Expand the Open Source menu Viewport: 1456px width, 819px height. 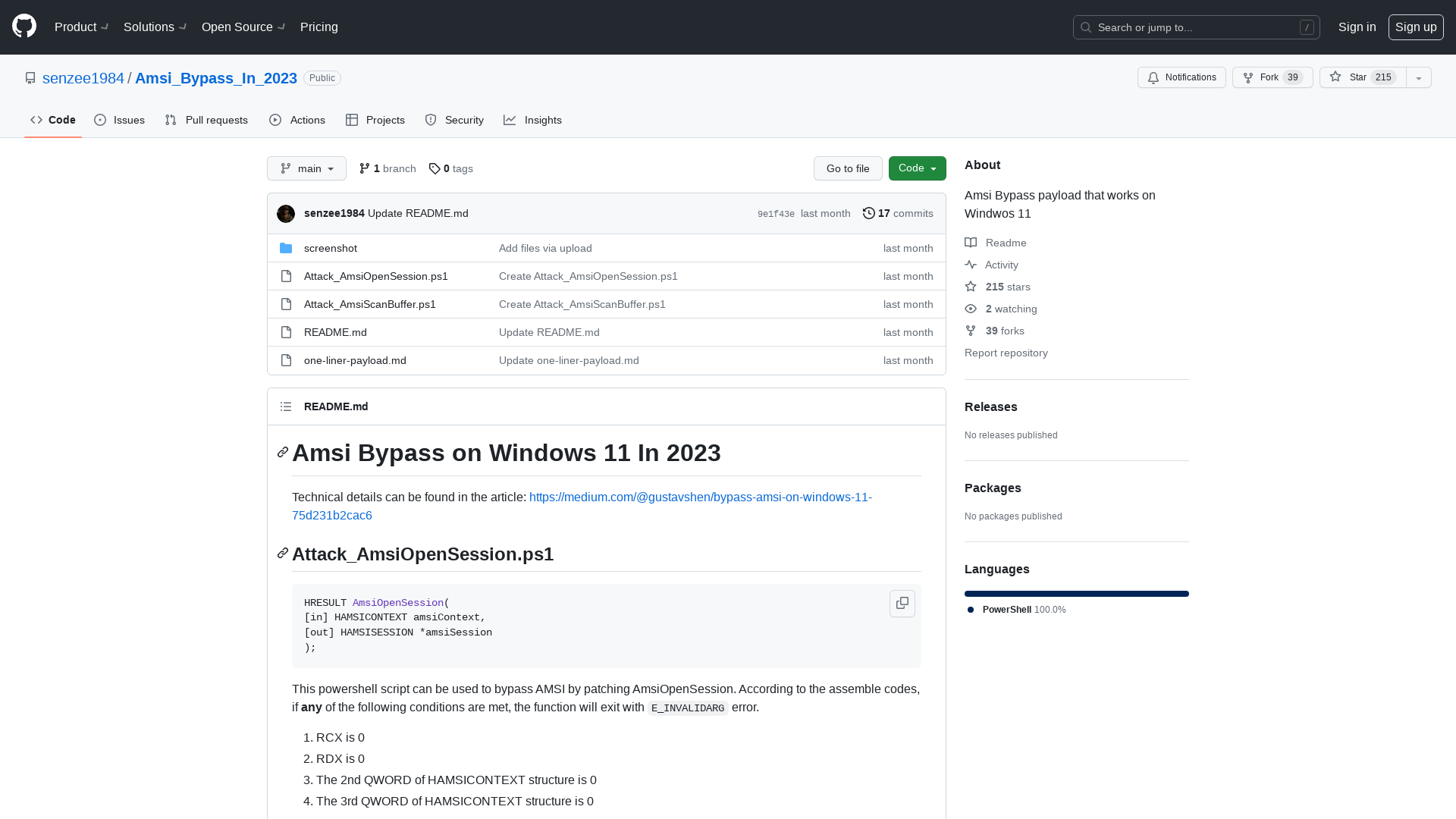point(243,27)
